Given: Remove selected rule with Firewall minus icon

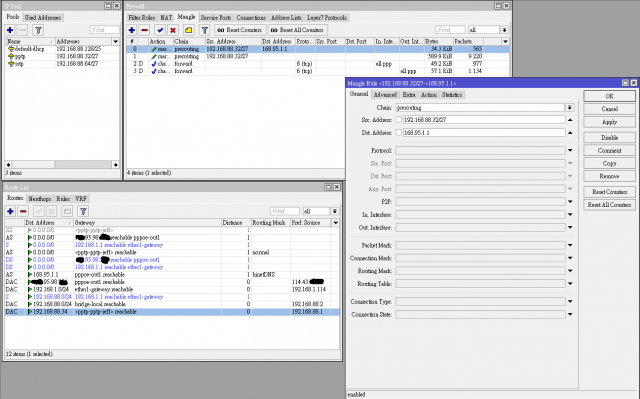Looking at the screenshot, I should tap(144, 30).
